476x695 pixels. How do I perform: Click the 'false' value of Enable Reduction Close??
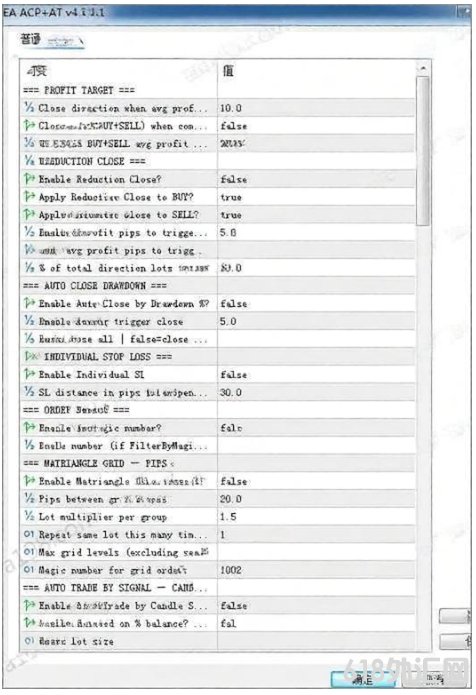coord(234,179)
